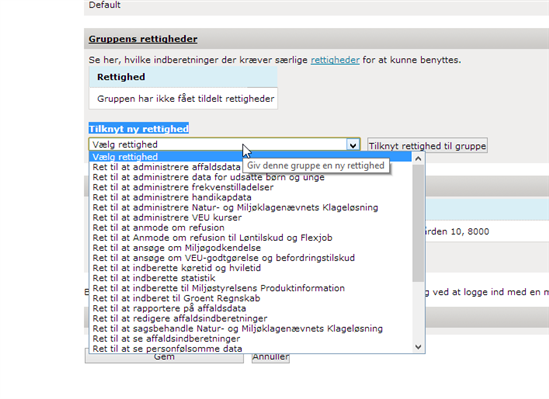This screenshot has height=399, width=549.
Task: Select 'Ret til at redigere affaldsindberetninger'
Action: pyautogui.click(x=251, y=319)
